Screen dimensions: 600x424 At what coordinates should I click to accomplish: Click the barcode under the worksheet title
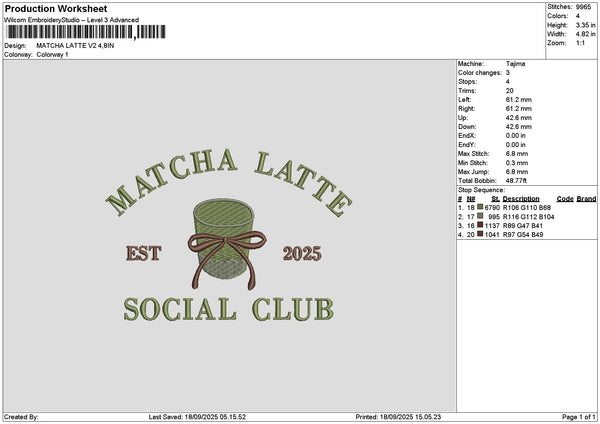86,32
